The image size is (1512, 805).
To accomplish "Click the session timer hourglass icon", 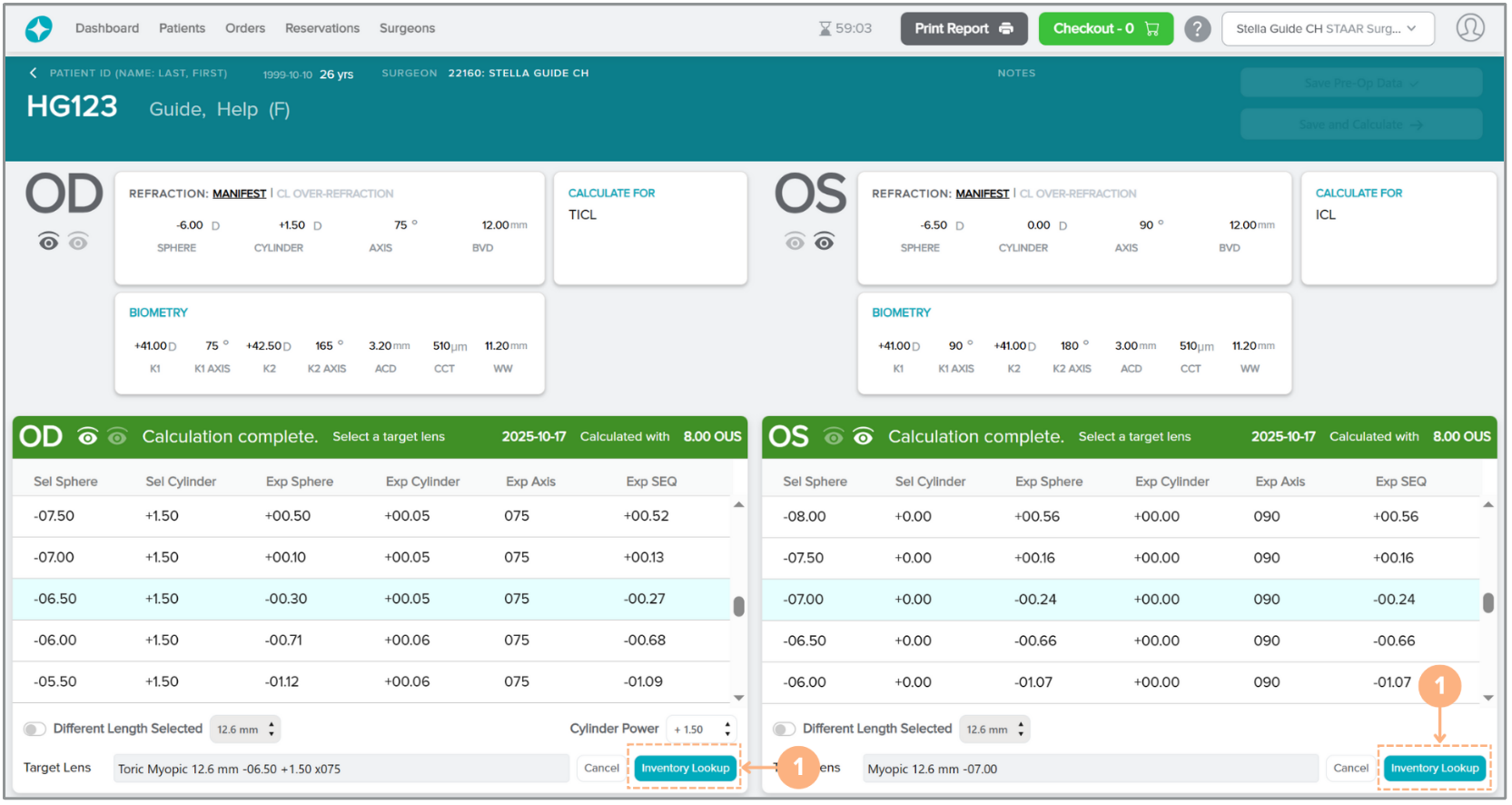I will [x=825, y=29].
